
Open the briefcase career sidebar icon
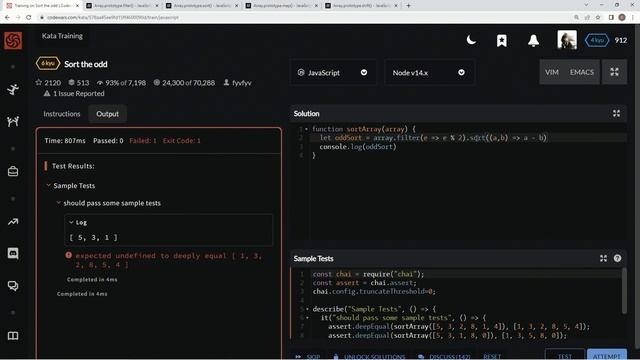pyautogui.click(x=13, y=171)
